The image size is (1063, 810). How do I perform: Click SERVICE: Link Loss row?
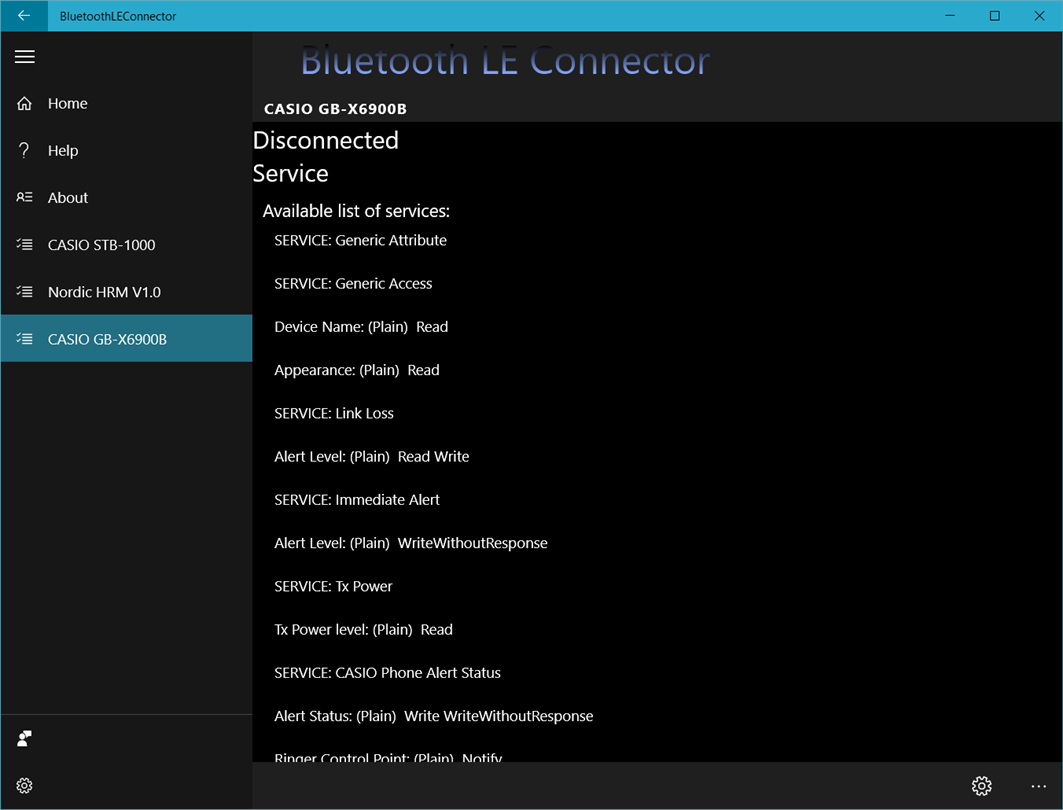point(334,413)
